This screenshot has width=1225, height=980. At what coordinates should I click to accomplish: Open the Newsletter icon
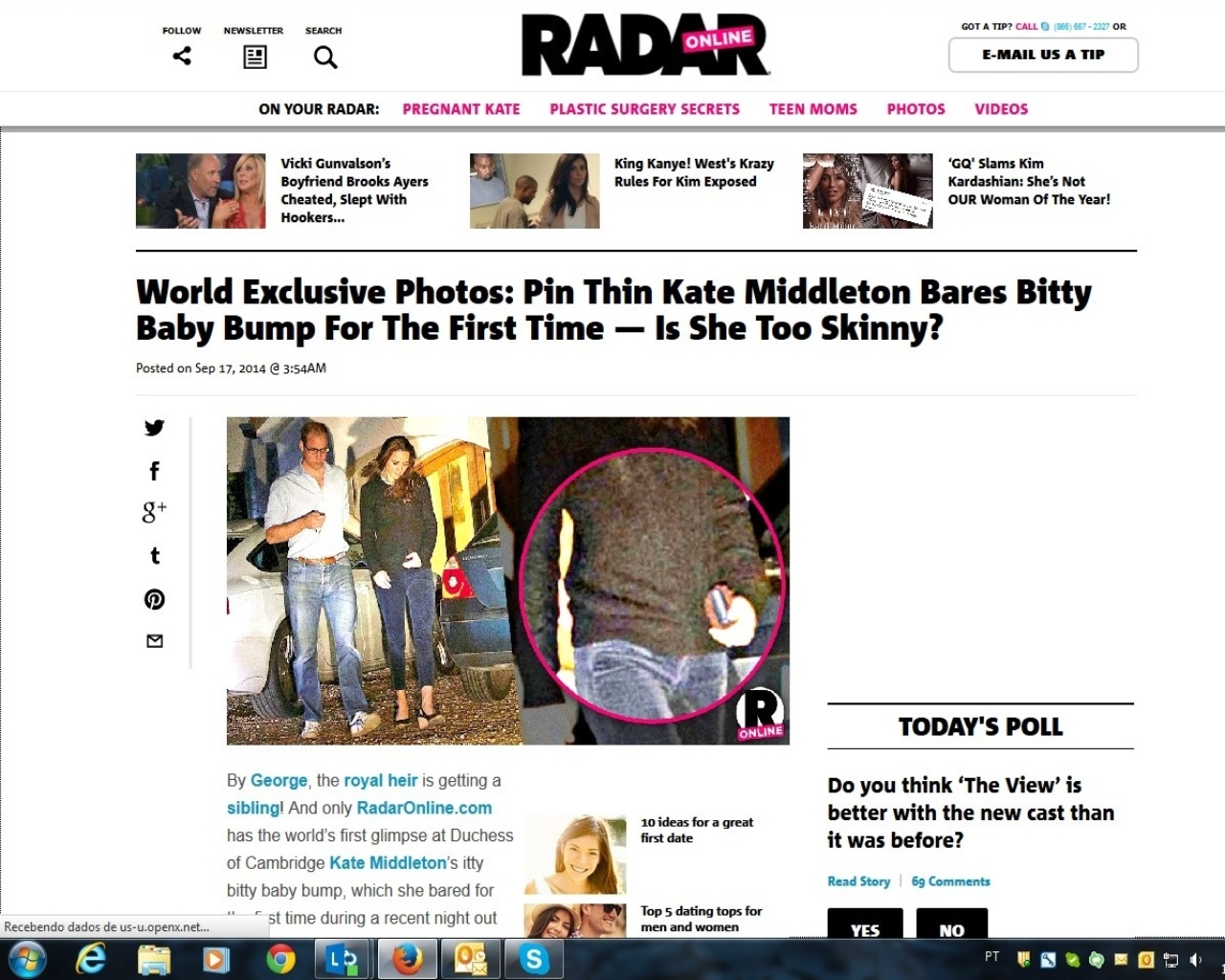tap(255, 57)
